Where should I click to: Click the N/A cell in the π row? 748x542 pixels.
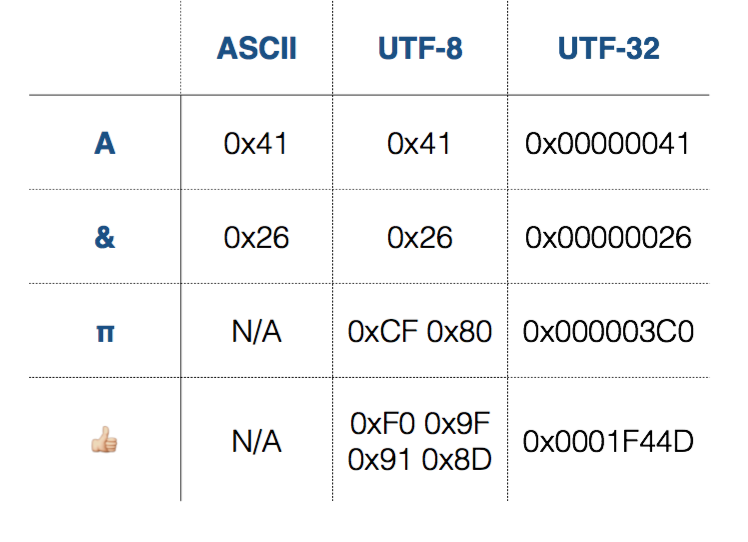pos(257,332)
